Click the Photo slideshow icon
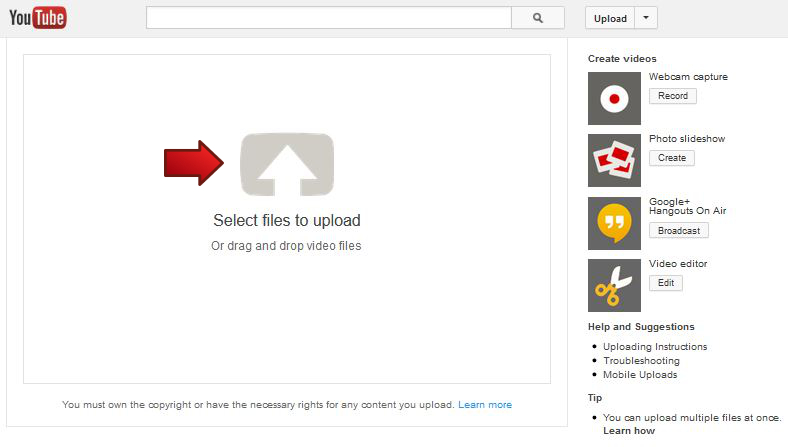This screenshot has width=788, height=447. click(614, 160)
